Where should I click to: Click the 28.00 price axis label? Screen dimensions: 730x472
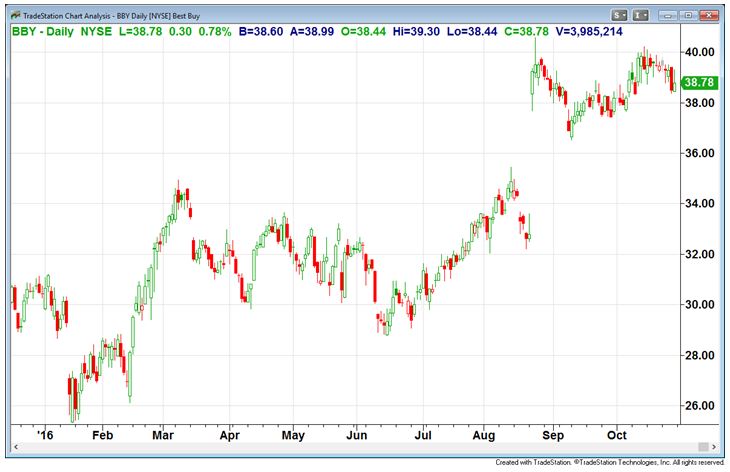coord(699,355)
